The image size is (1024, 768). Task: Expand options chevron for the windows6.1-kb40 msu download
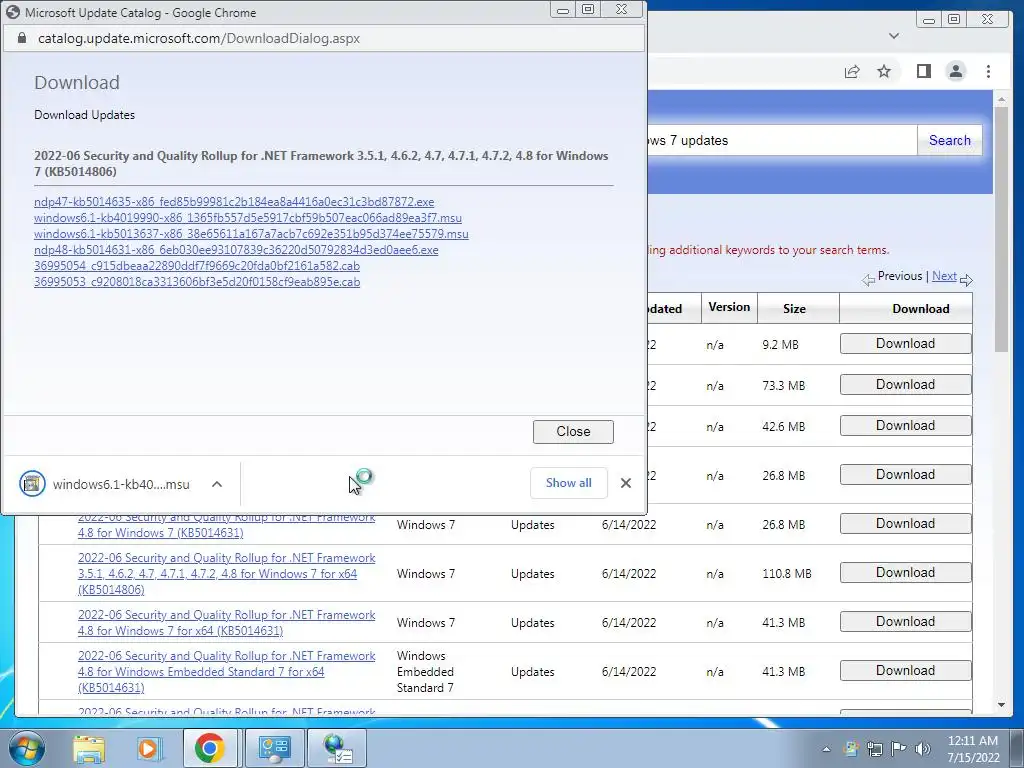(x=217, y=484)
